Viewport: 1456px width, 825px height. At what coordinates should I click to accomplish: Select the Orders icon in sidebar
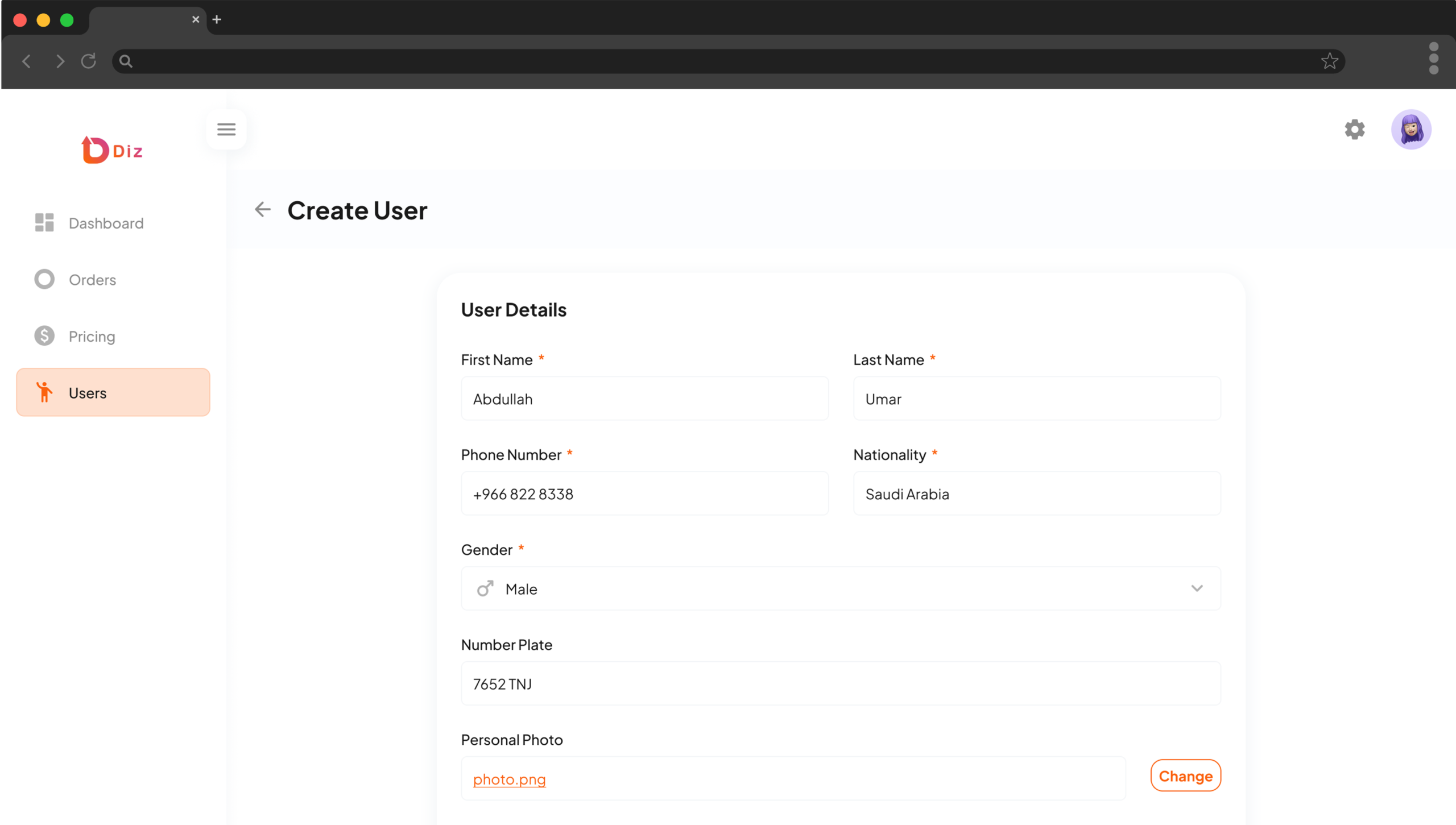click(44, 279)
